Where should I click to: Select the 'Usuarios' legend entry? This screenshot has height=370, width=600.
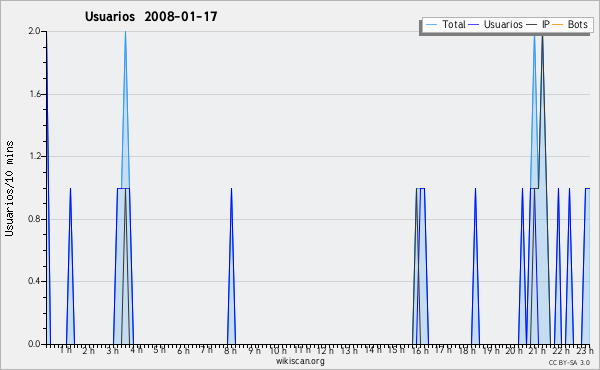tap(496, 24)
